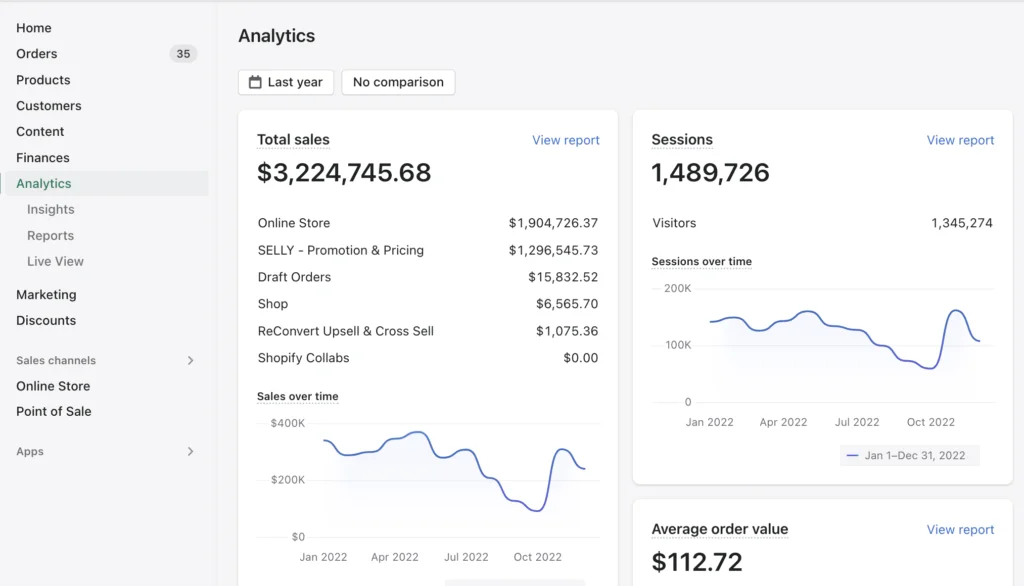1024x586 pixels.
Task: Open the Online Store sales channel
Action: (54, 386)
